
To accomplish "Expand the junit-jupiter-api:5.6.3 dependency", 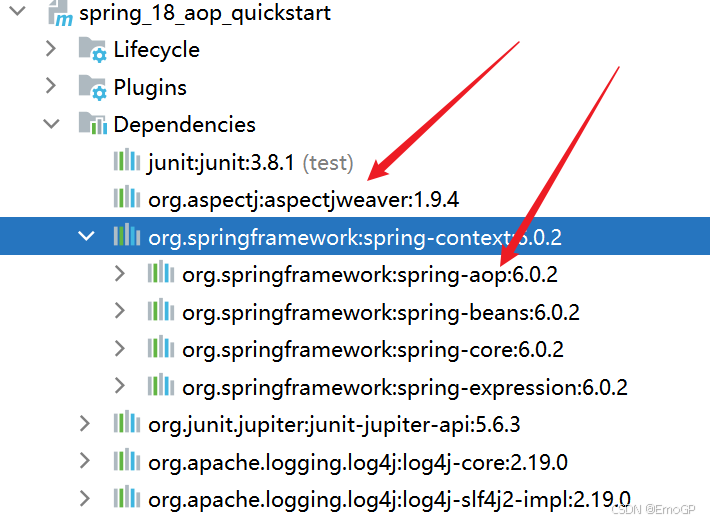I will coord(85,423).
